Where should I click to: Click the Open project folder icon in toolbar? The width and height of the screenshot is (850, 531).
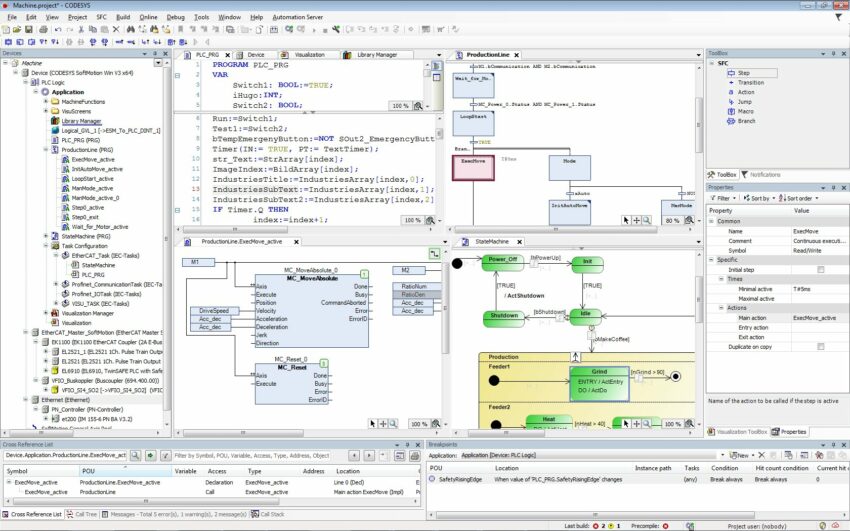point(17,29)
